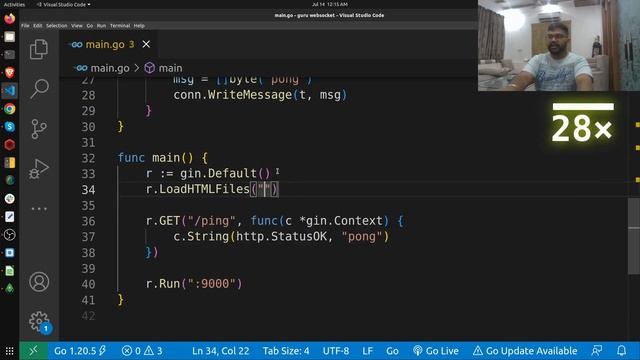Click the warnings count 3 in status bar
Screen dimensions: 640x360
153,351
